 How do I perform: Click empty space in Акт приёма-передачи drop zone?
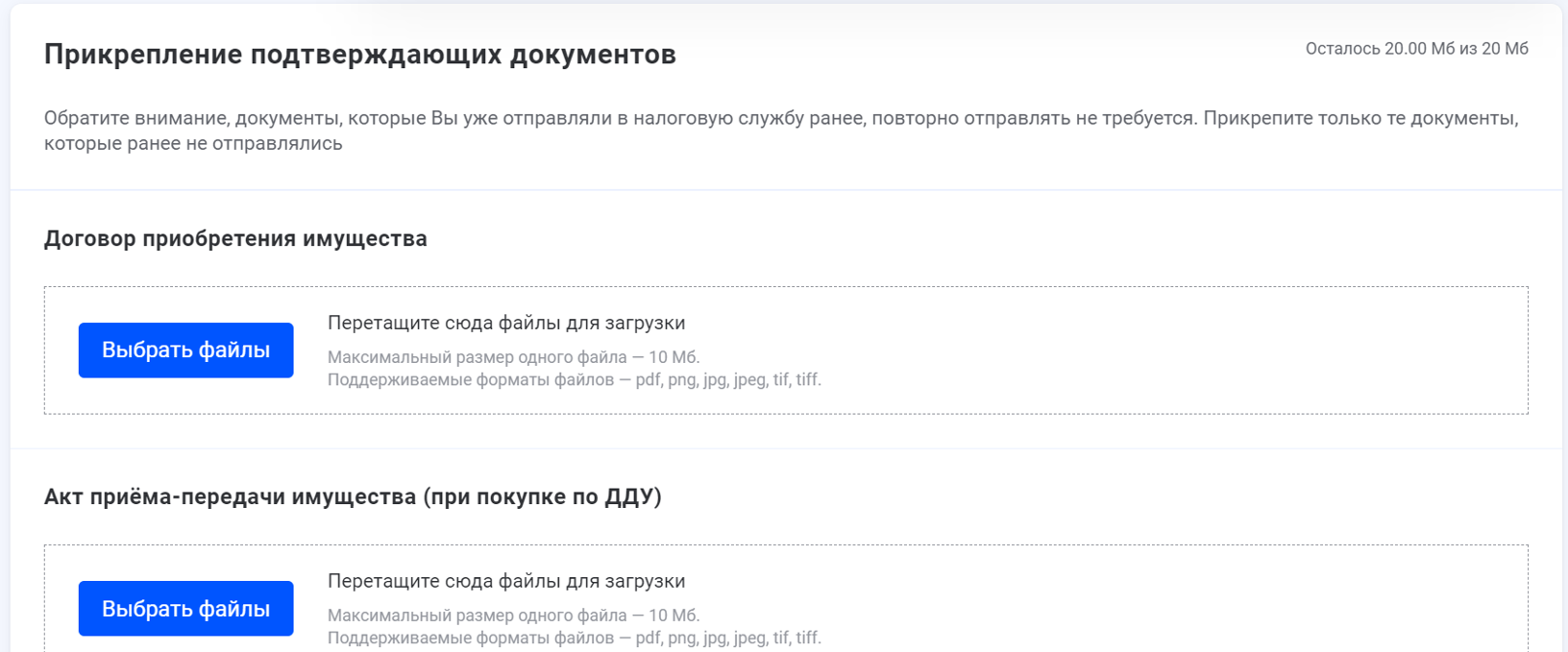1153,605
